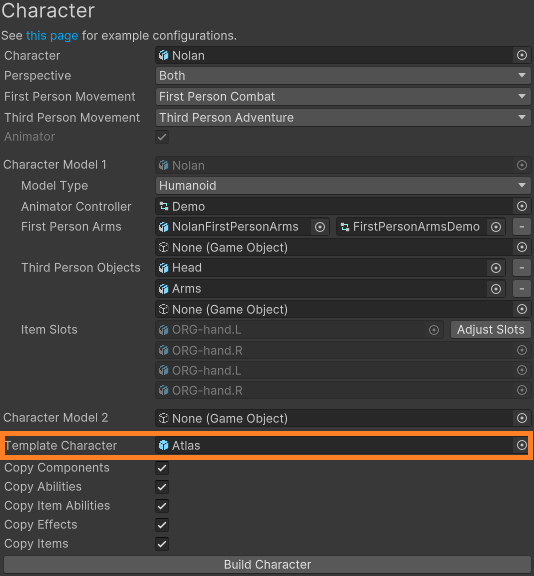Toggle Copy Abilities checkbox
534x576 pixels.
[162, 487]
